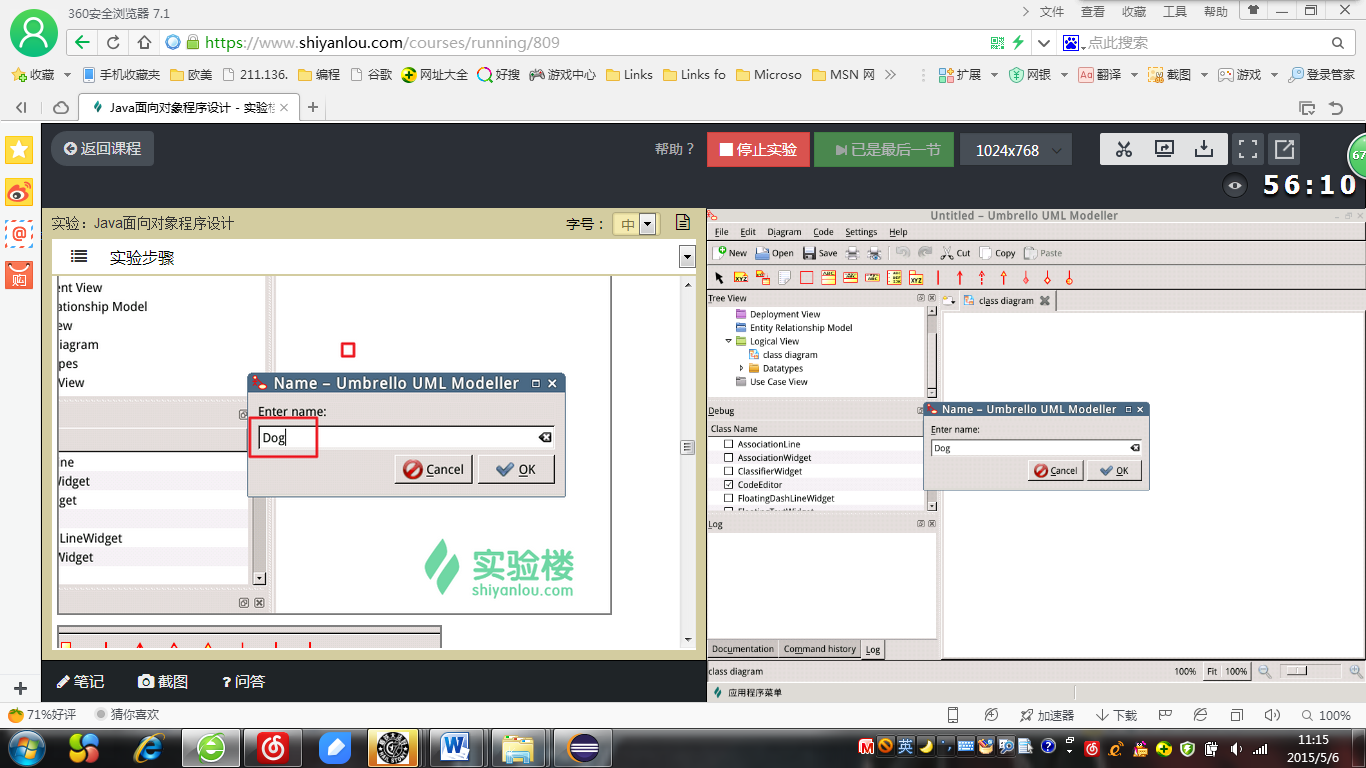Open the address bar history dropdown arrow
The image size is (1366, 768).
click(x=1044, y=43)
